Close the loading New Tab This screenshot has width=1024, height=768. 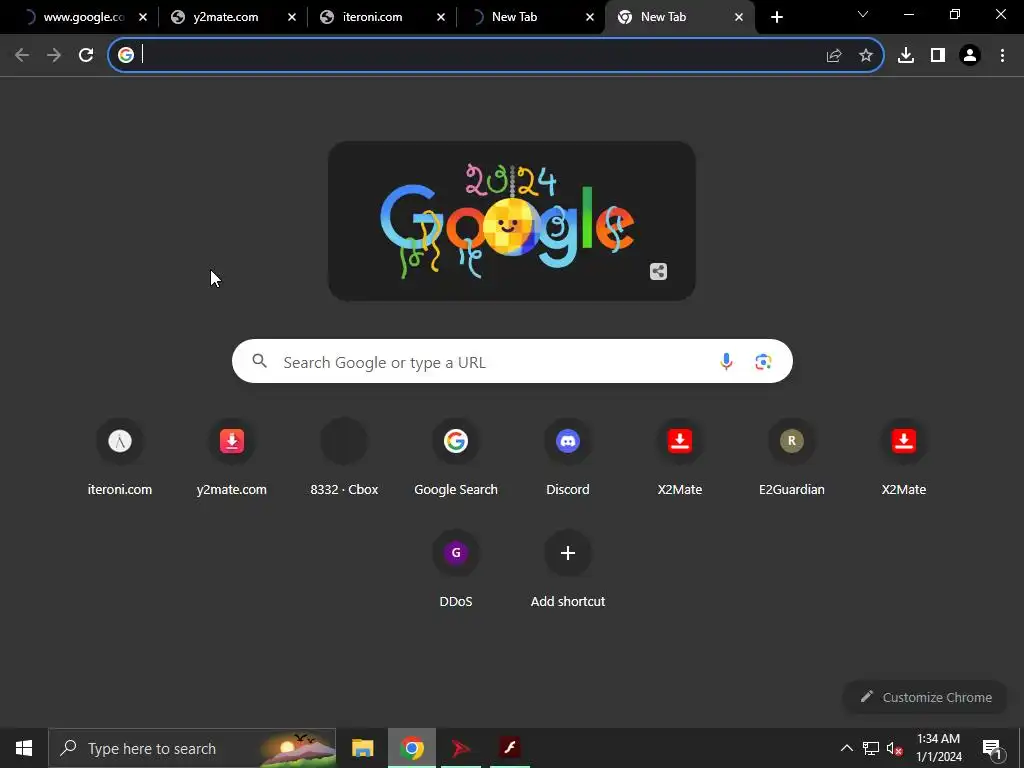pyautogui.click(x=590, y=17)
